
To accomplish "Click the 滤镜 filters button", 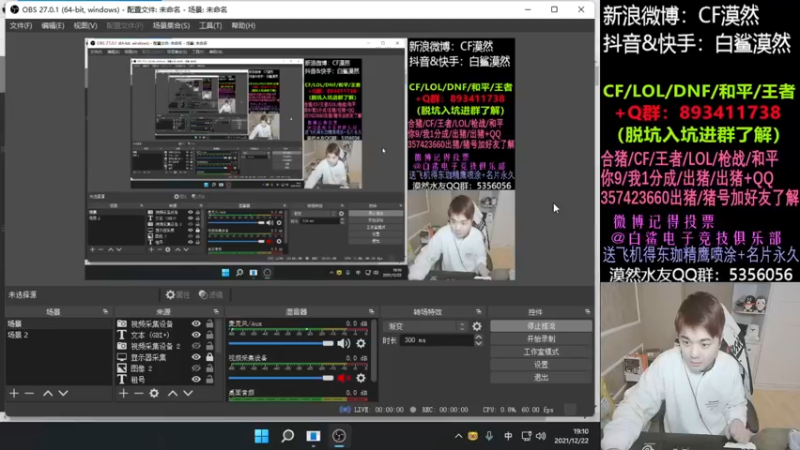I will [211, 294].
